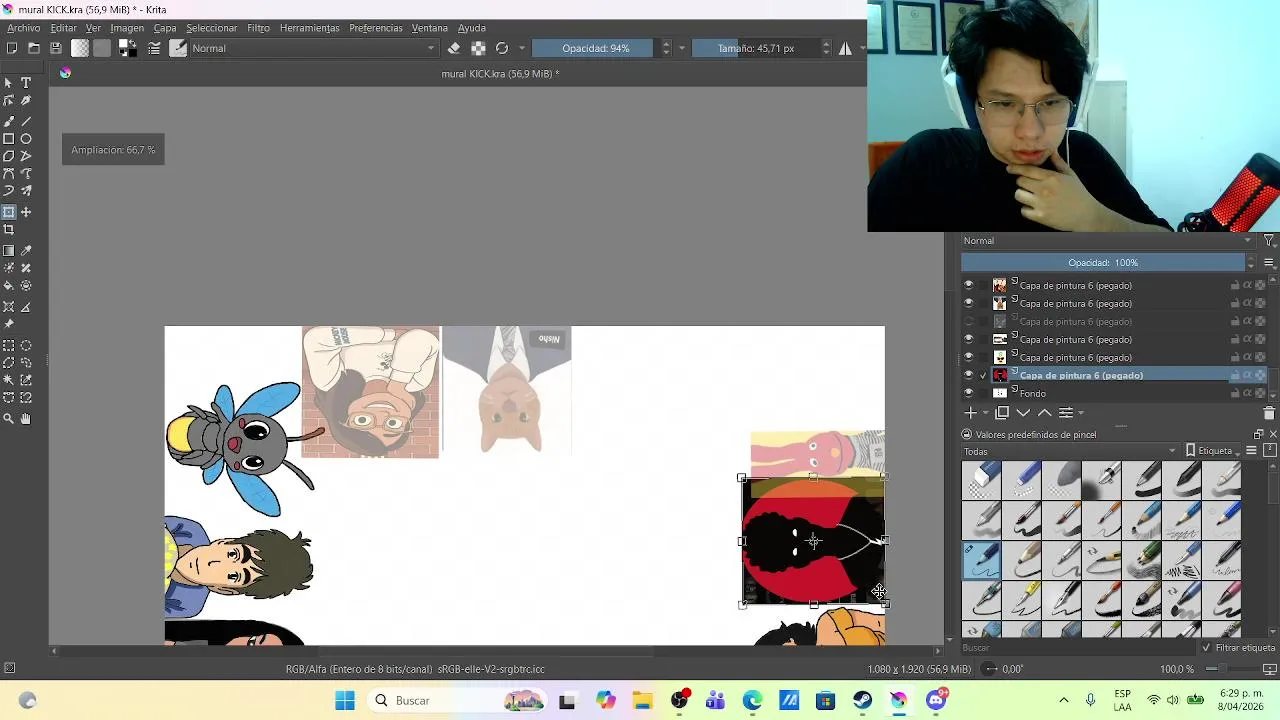The width and height of the screenshot is (1280, 720).
Task: Expand dropdown arrow after Opacidad slider
Action: [682, 48]
